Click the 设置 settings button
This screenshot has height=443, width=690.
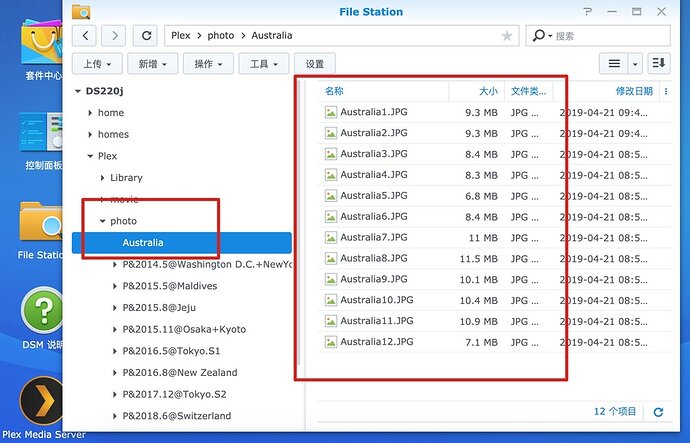[315, 64]
